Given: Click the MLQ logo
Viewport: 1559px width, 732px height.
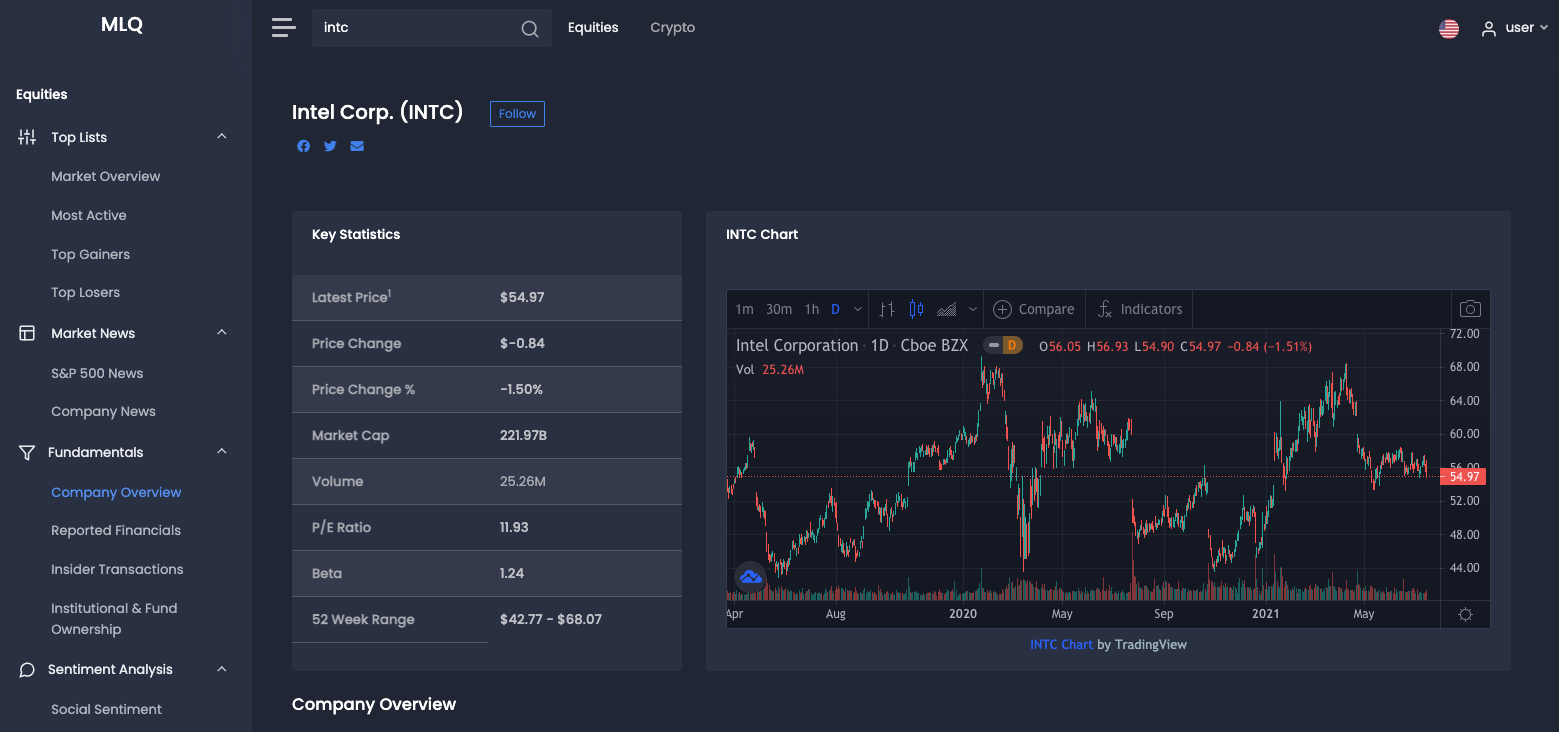Looking at the screenshot, I should [x=122, y=25].
